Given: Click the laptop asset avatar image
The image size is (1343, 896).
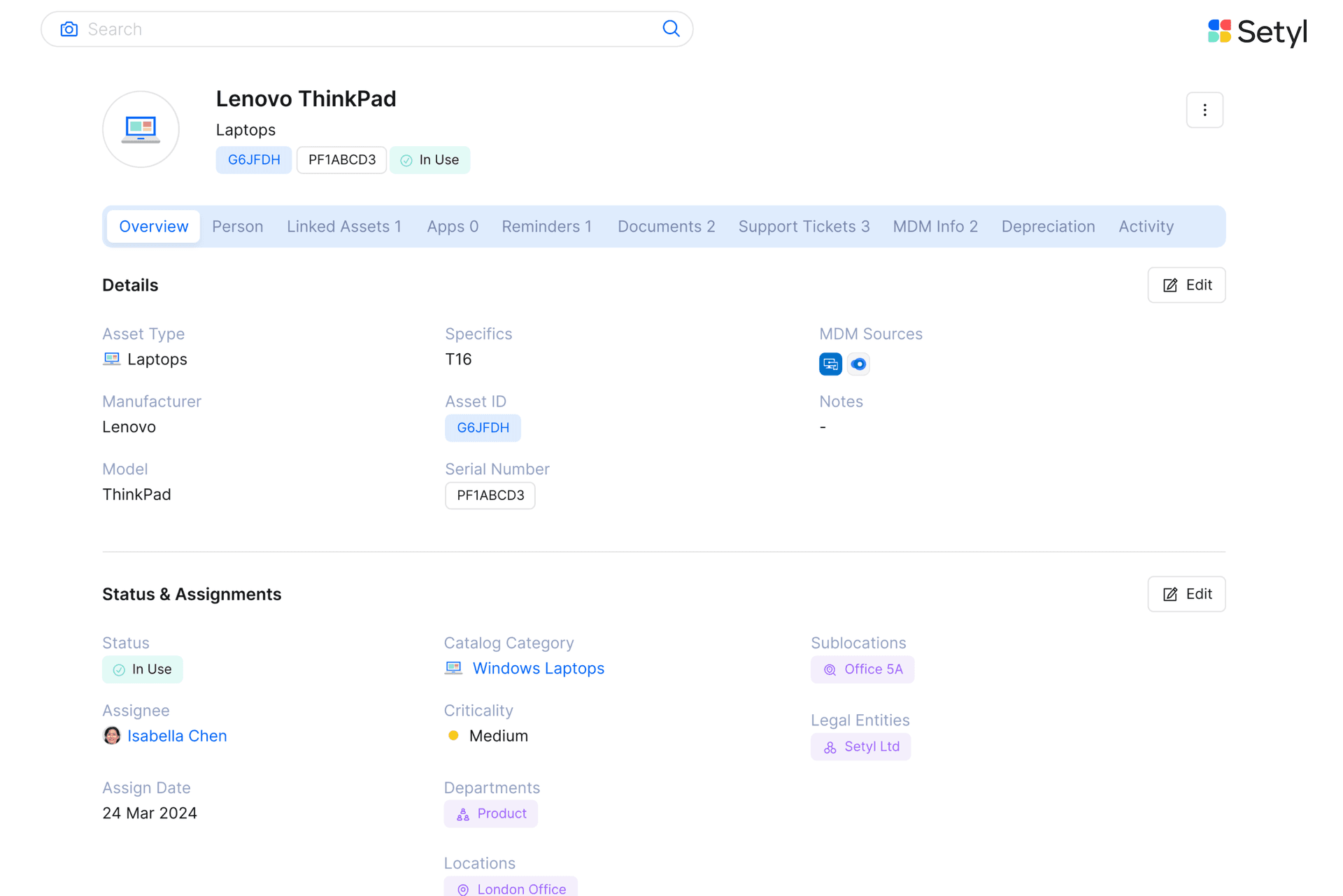Looking at the screenshot, I should (x=141, y=129).
